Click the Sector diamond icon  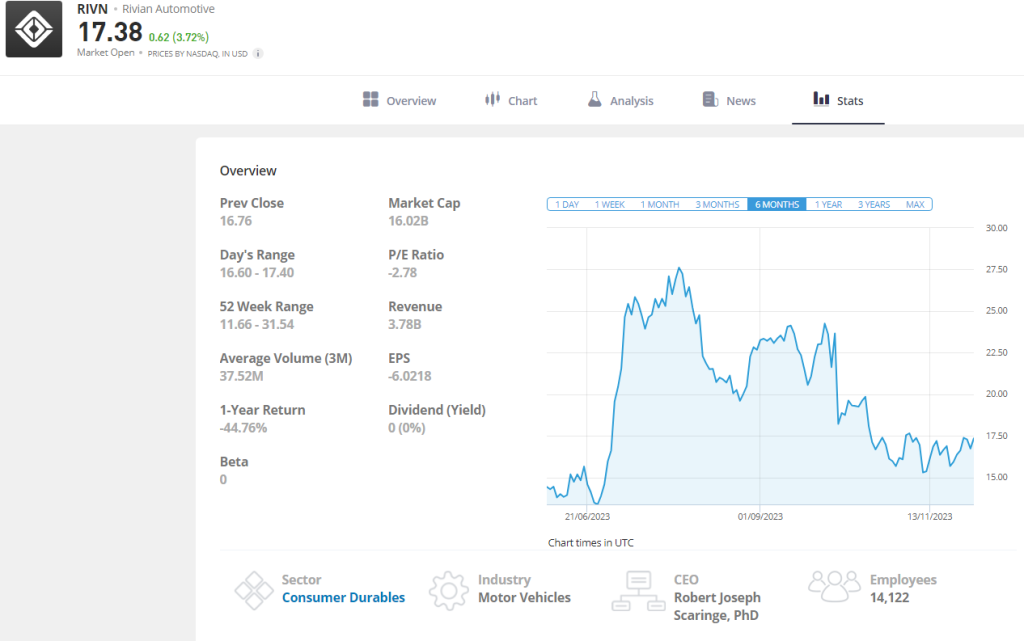253,590
